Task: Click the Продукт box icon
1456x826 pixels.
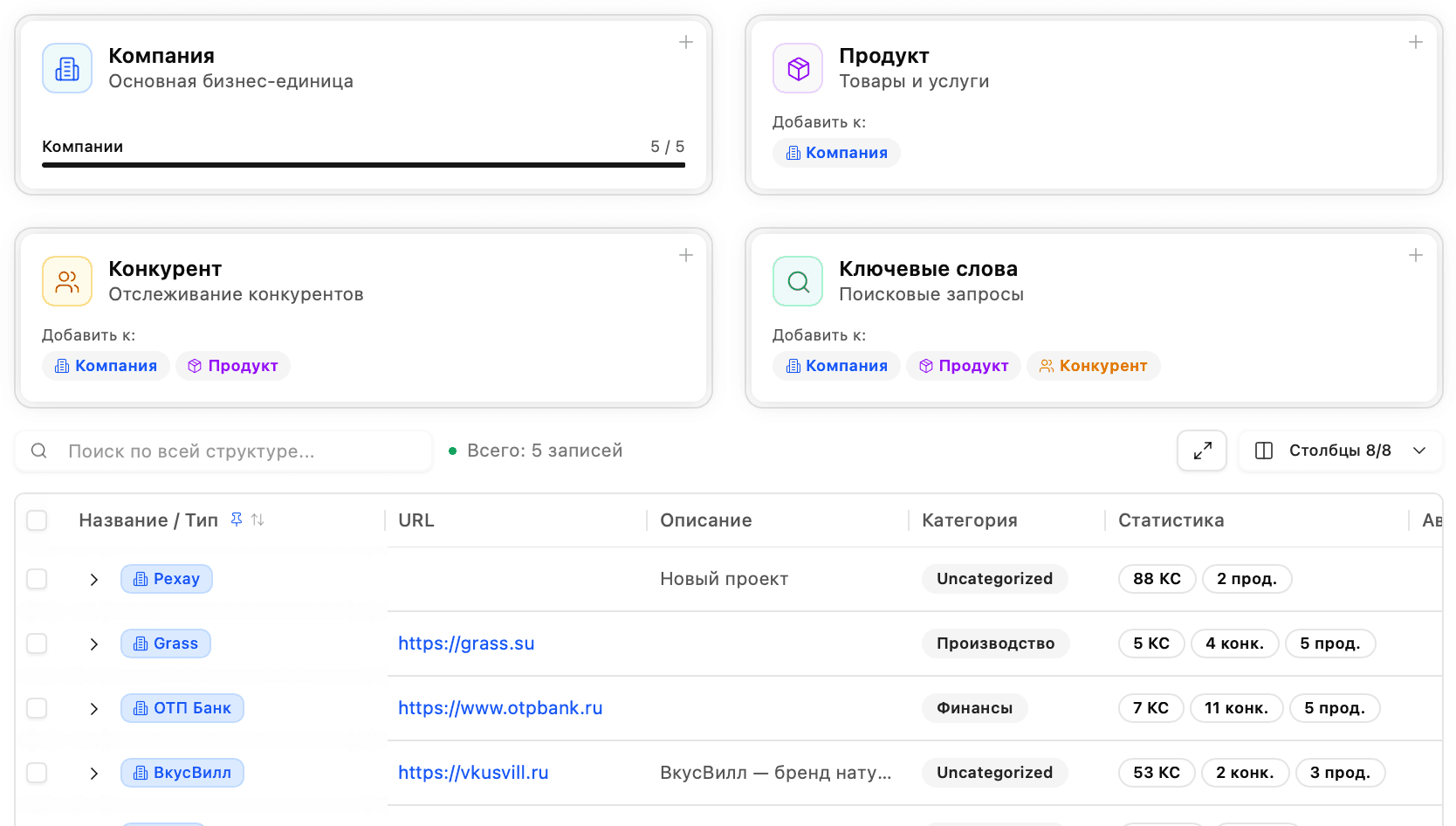Action: [798, 67]
